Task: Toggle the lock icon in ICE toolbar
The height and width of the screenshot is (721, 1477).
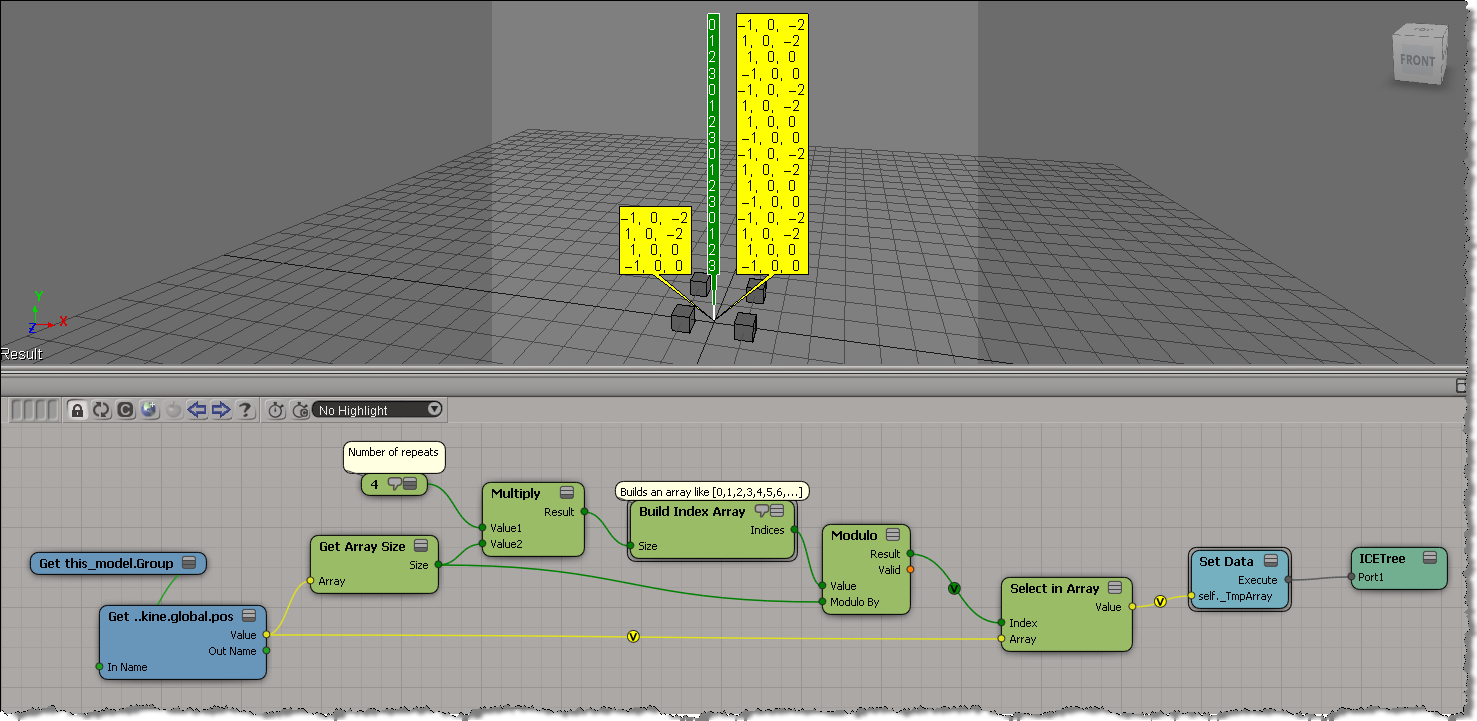Action: 77,410
